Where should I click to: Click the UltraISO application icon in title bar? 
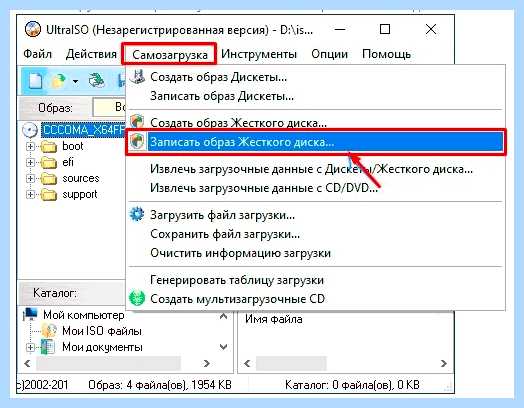pos(33,29)
